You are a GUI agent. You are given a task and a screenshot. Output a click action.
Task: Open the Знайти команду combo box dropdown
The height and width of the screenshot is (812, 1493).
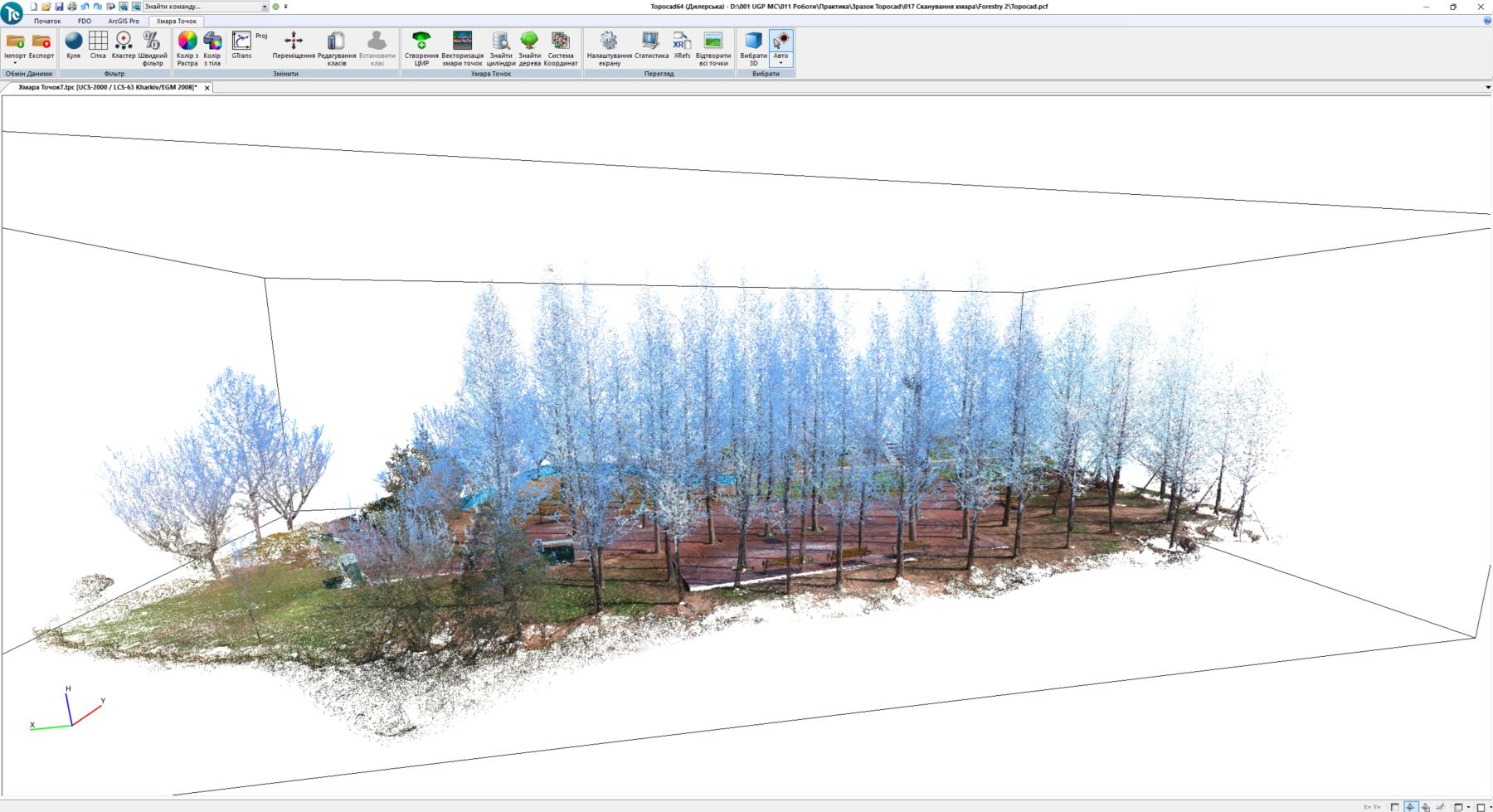tap(265, 7)
